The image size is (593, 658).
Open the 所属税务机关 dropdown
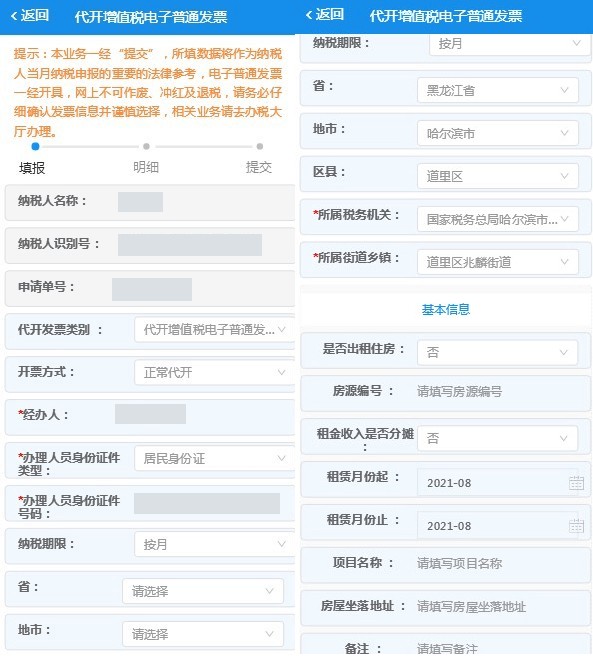(498, 219)
